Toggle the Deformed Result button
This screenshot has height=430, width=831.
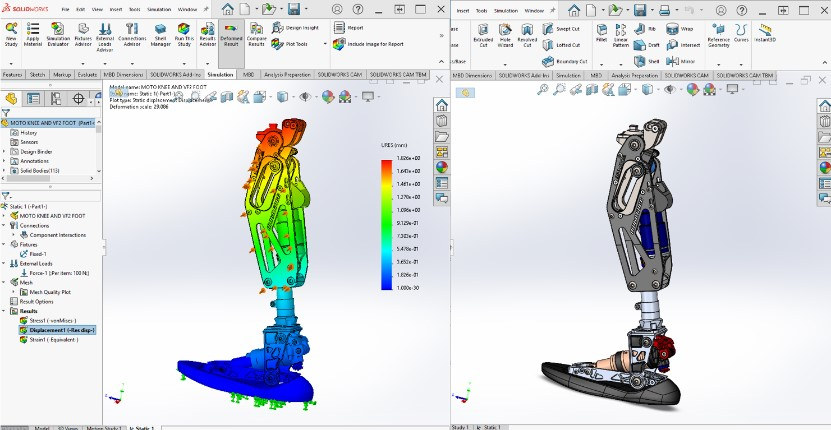tap(231, 35)
